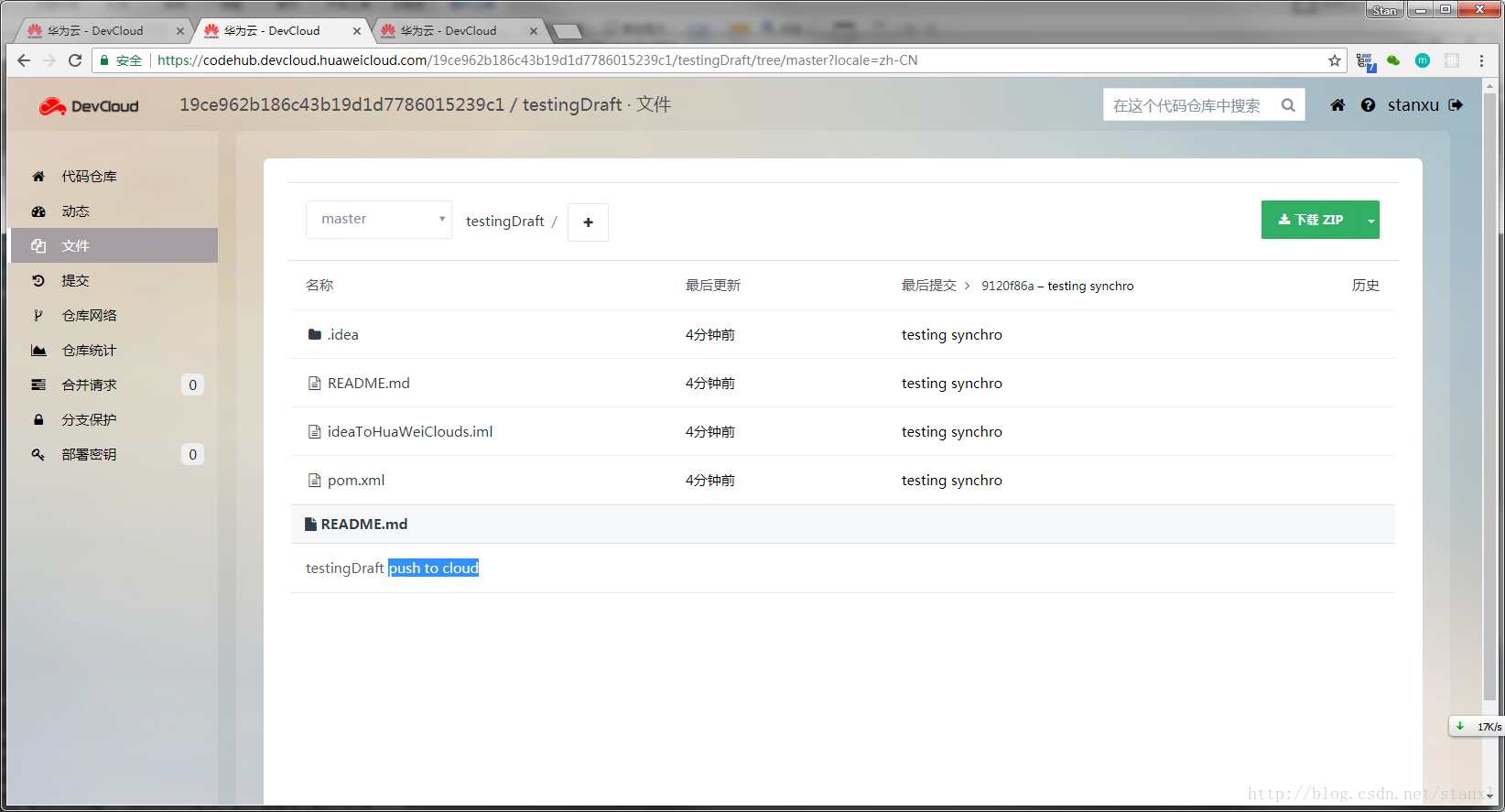1505x812 pixels.
Task: Open the pom.xml file
Action: coord(356,481)
